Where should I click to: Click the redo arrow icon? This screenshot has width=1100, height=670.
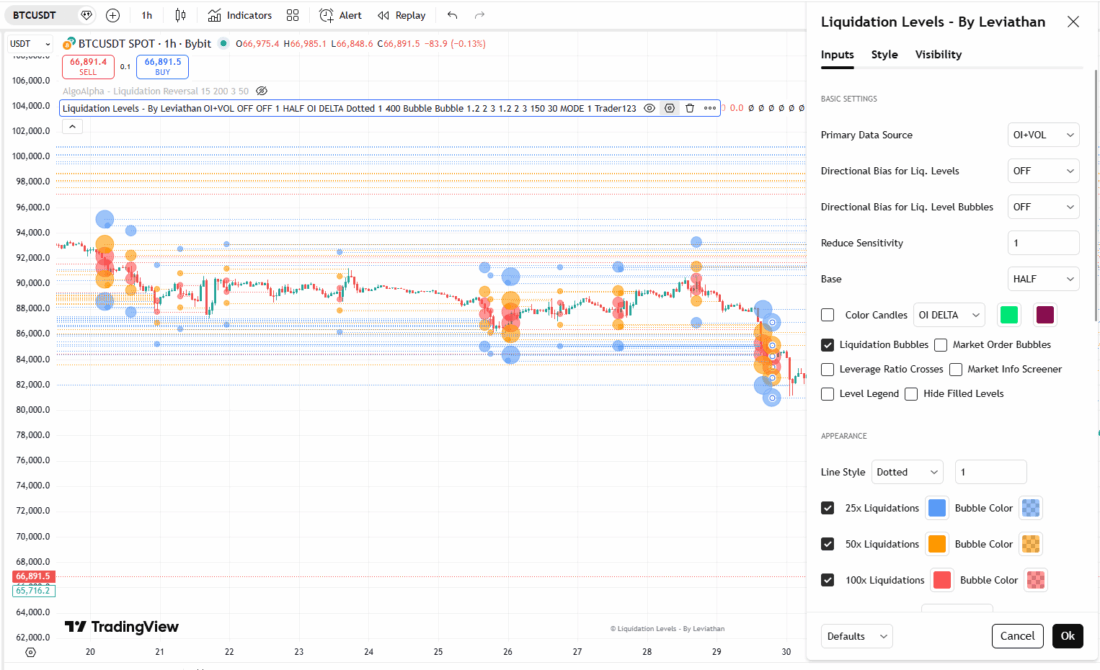click(479, 15)
